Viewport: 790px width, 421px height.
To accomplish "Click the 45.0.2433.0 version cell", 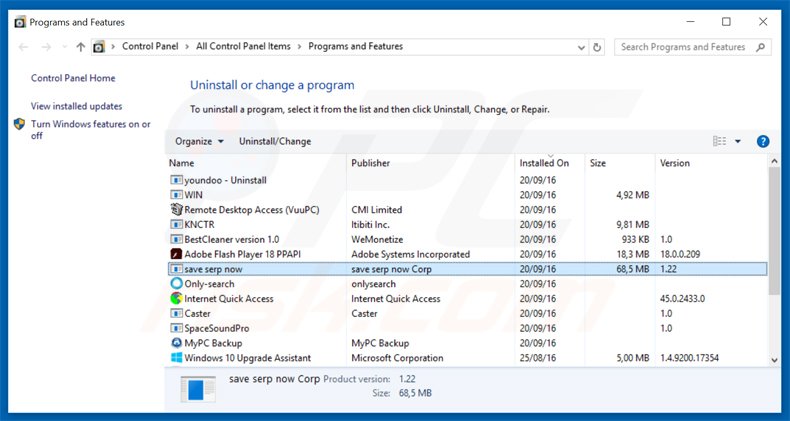I will (682, 299).
